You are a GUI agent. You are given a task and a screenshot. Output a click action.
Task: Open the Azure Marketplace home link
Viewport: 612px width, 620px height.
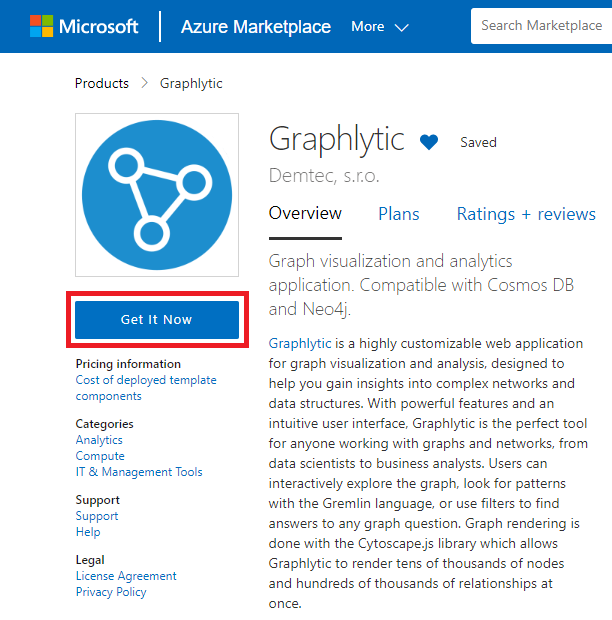point(255,27)
